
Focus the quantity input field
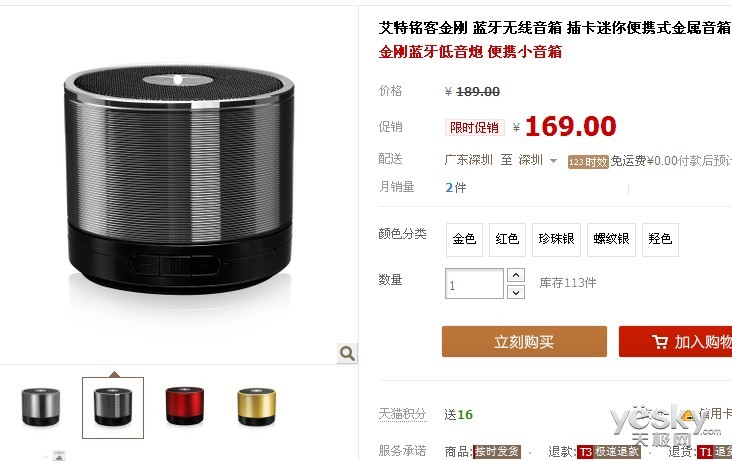tap(474, 284)
